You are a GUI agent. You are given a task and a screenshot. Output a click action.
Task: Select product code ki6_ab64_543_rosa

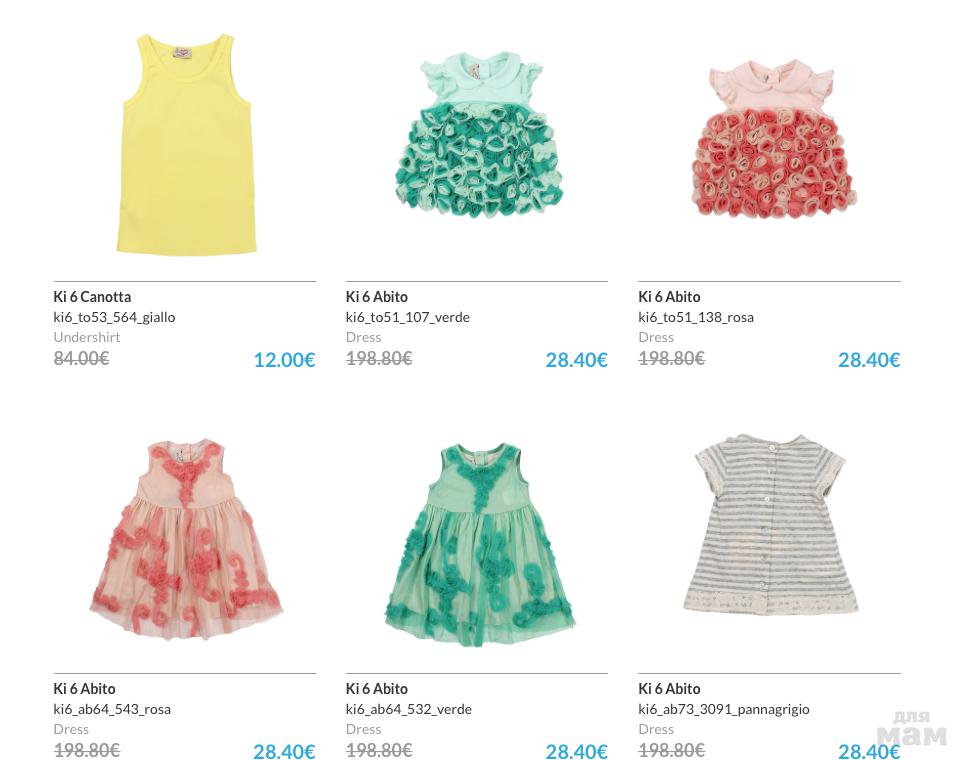(112, 709)
